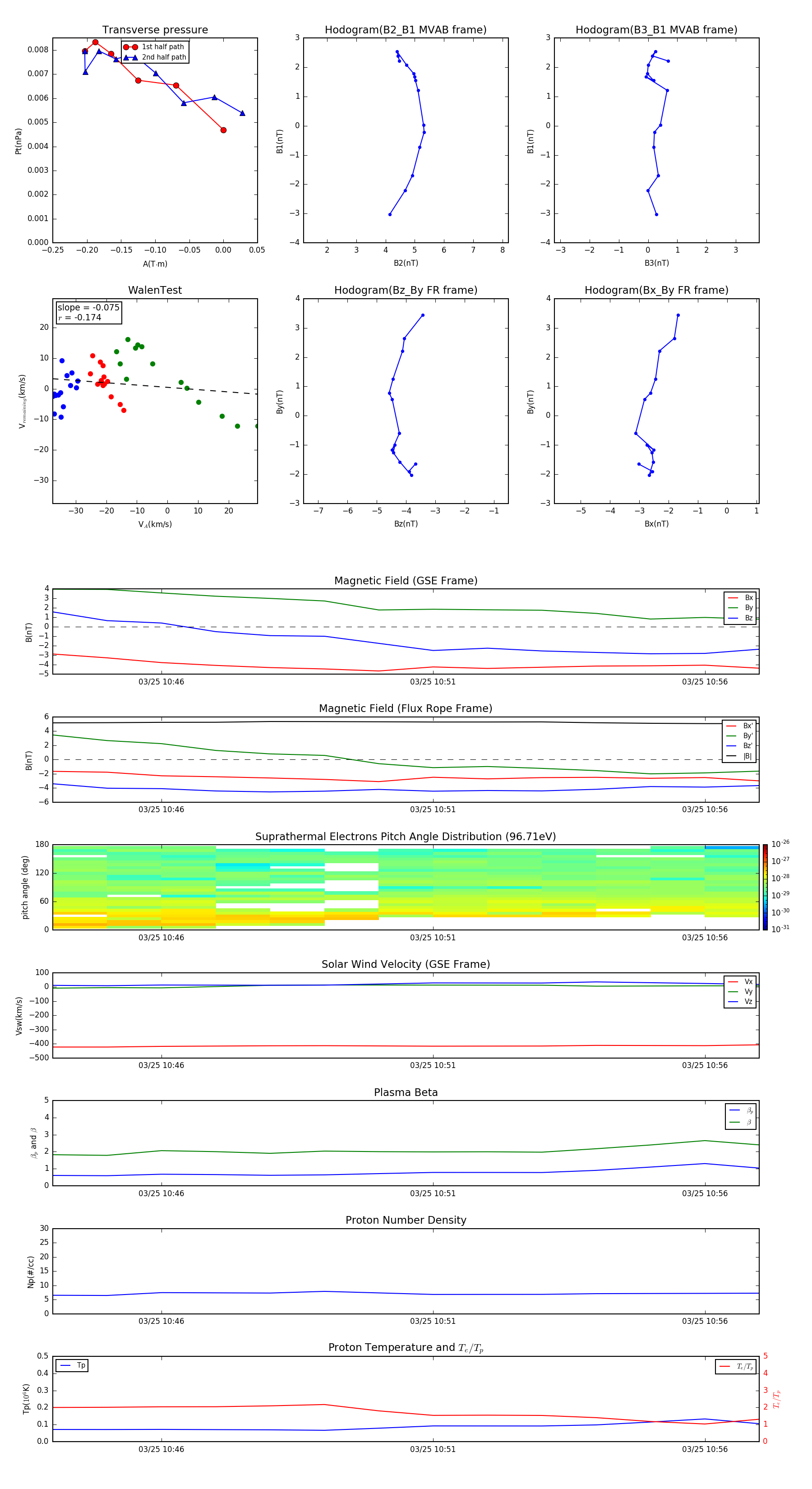Click '1st half path' legend entry
The image size is (812, 1489).
[x=154, y=47]
